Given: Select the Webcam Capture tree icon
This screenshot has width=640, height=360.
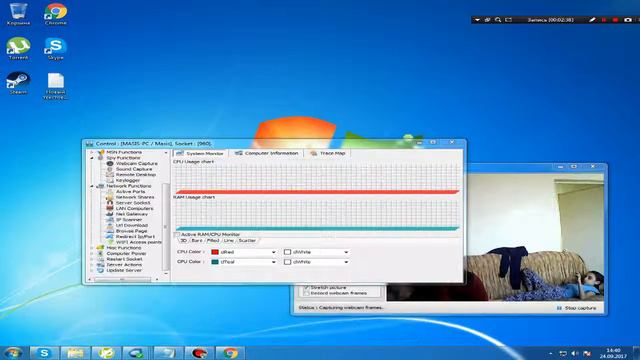Looking at the screenshot, I should pyautogui.click(x=110, y=163).
